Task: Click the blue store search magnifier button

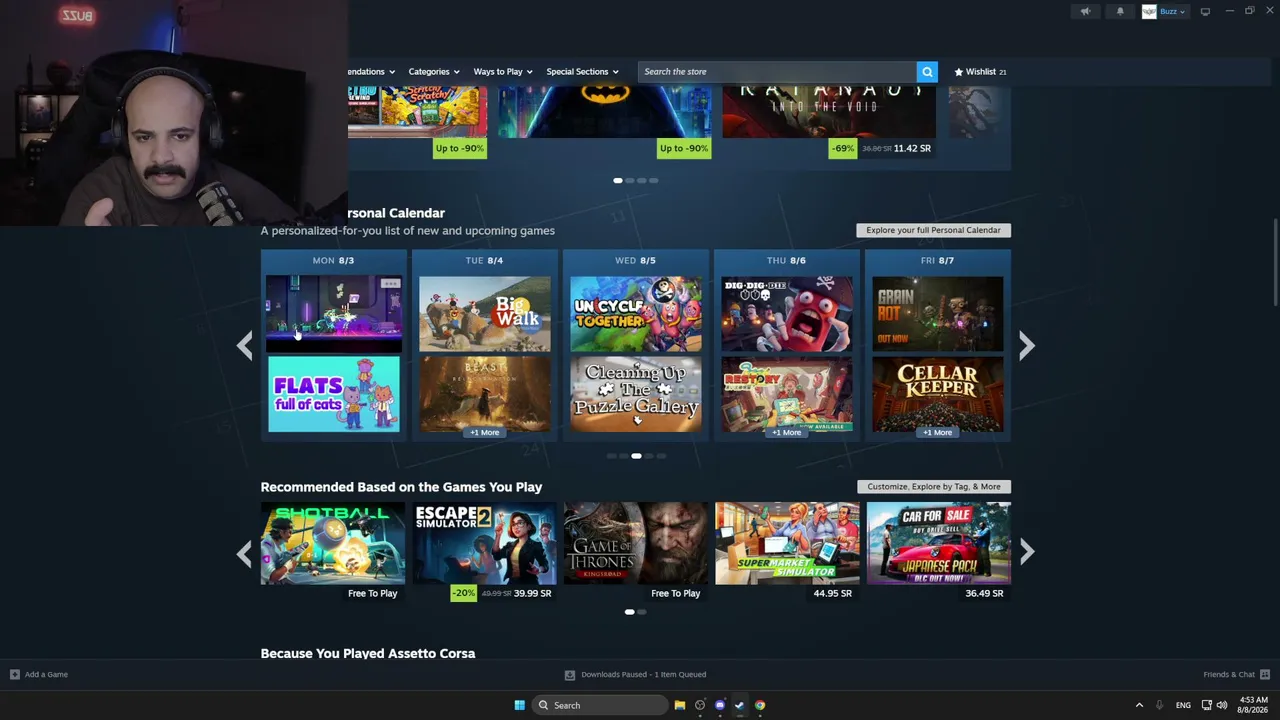Action: (927, 72)
